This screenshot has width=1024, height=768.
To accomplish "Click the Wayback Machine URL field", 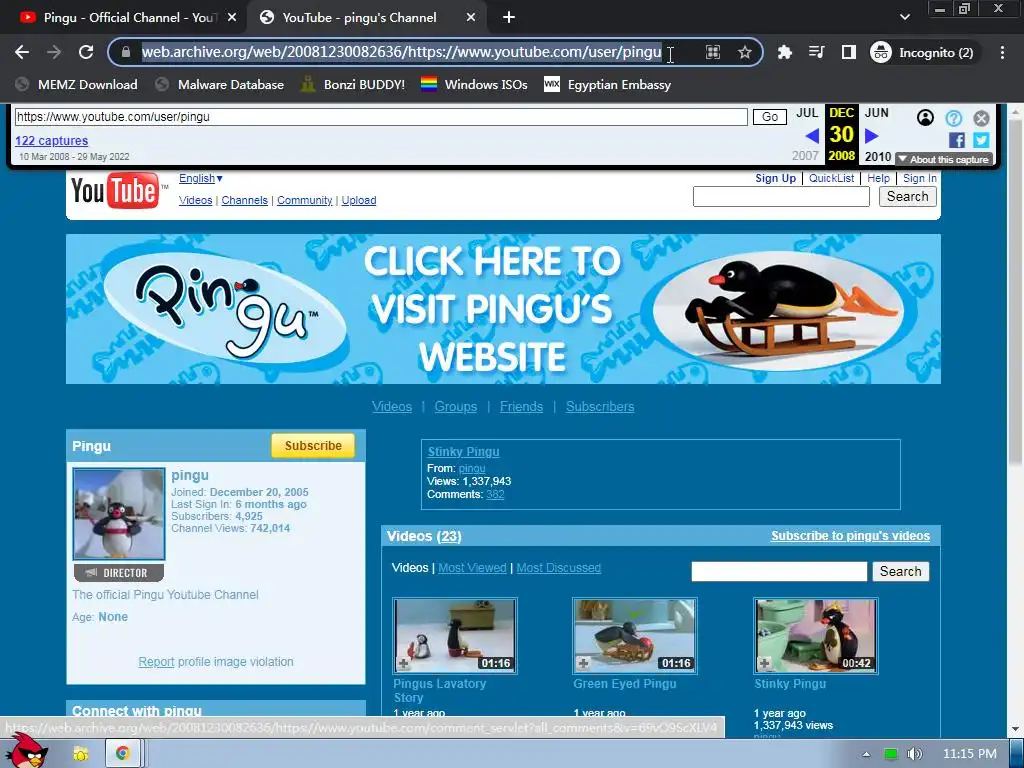I will pyautogui.click(x=381, y=117).
